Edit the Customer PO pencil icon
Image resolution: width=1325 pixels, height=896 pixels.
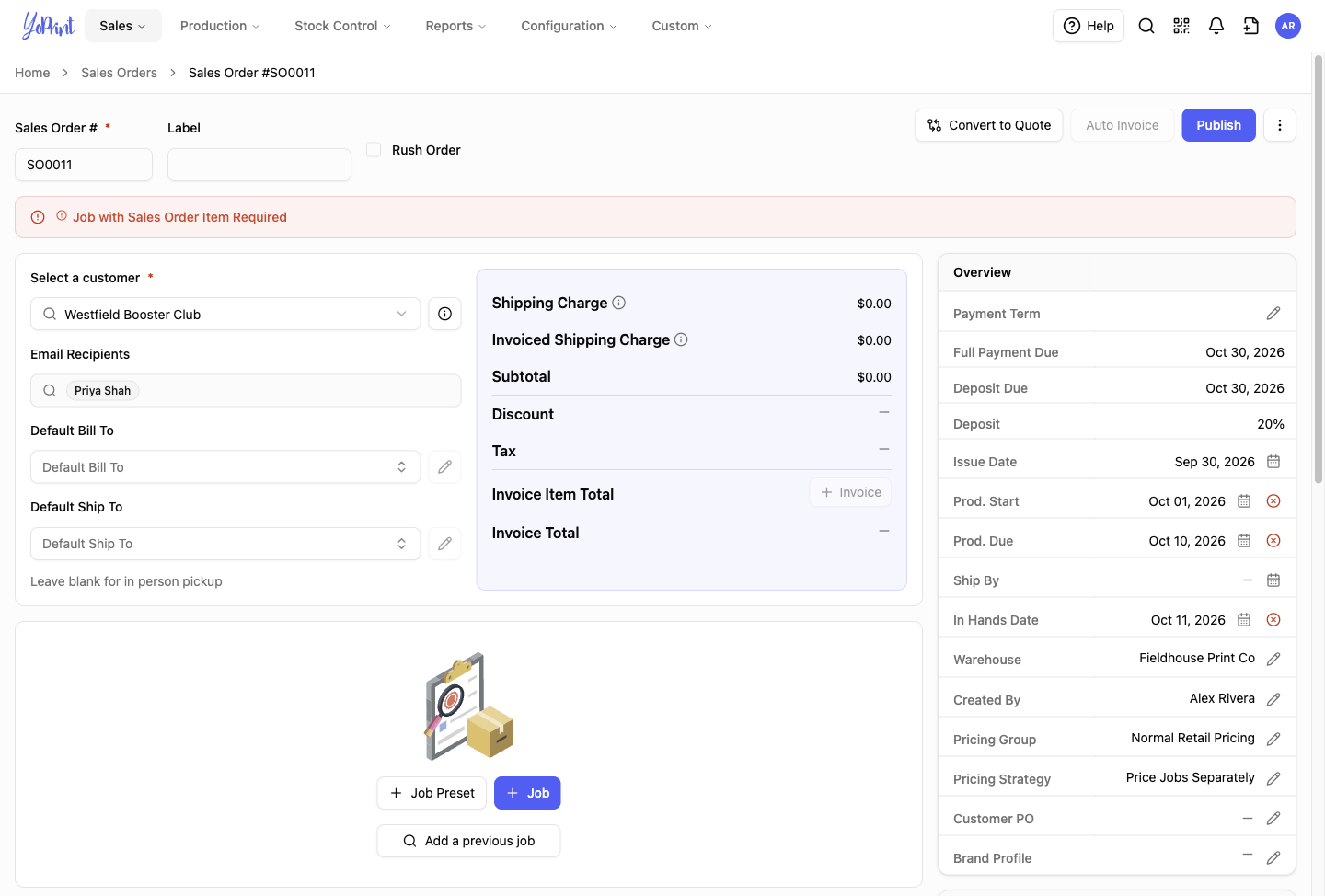tap(1273, 819)
